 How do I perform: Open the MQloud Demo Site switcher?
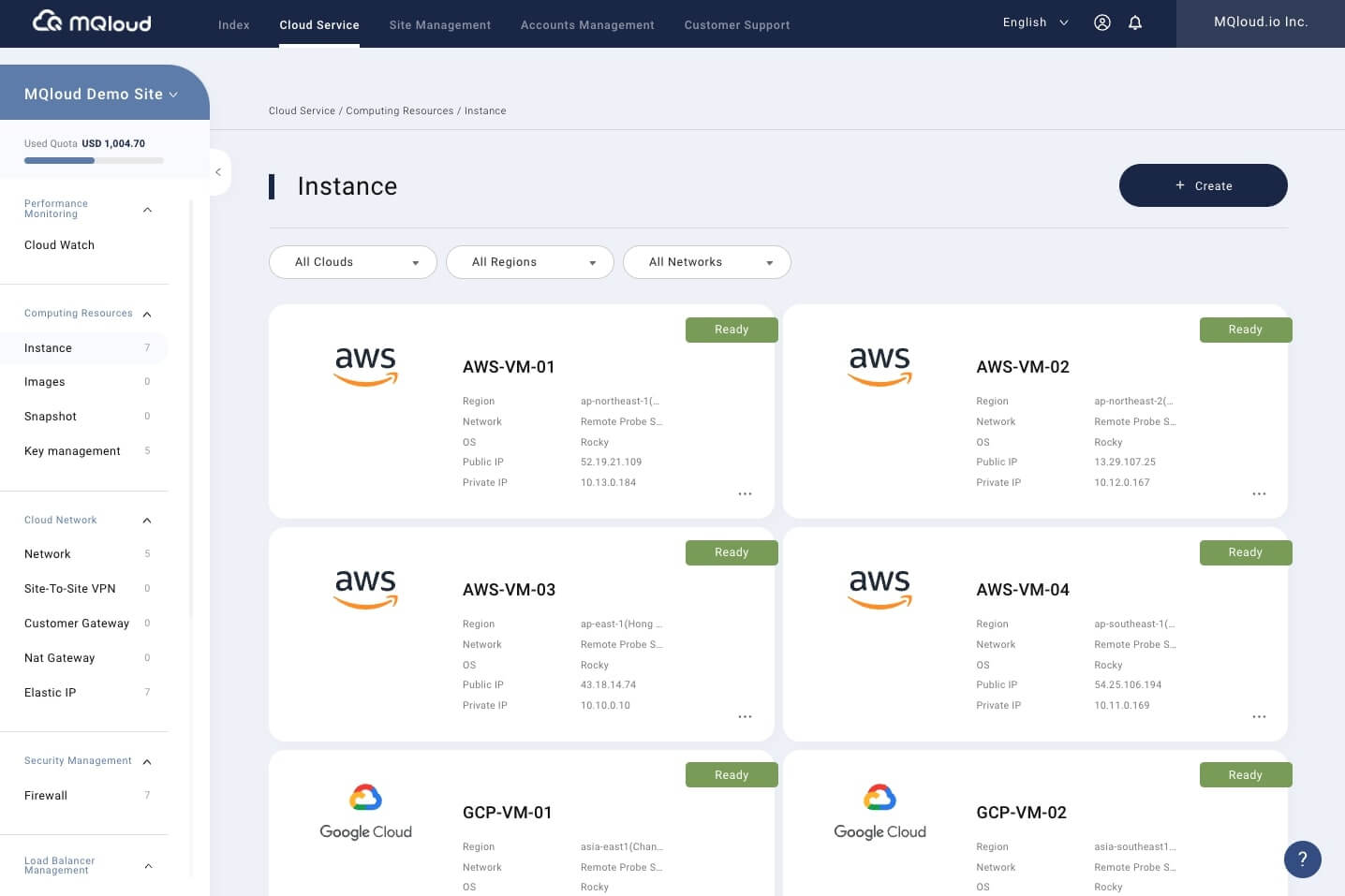101,95
